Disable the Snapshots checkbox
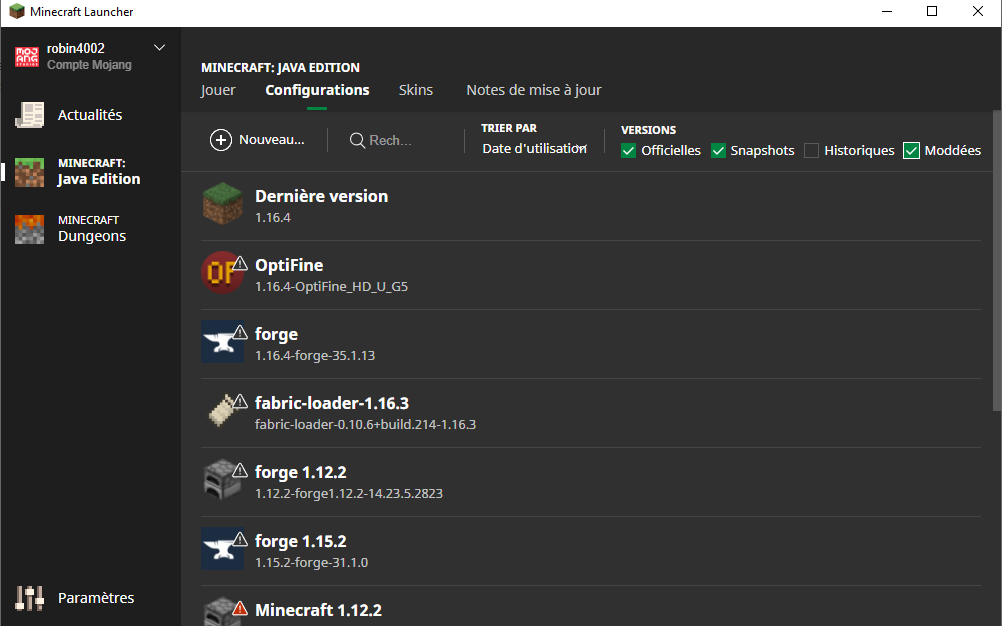This screenshot has width=1002, height=626. tap(718, 151)
